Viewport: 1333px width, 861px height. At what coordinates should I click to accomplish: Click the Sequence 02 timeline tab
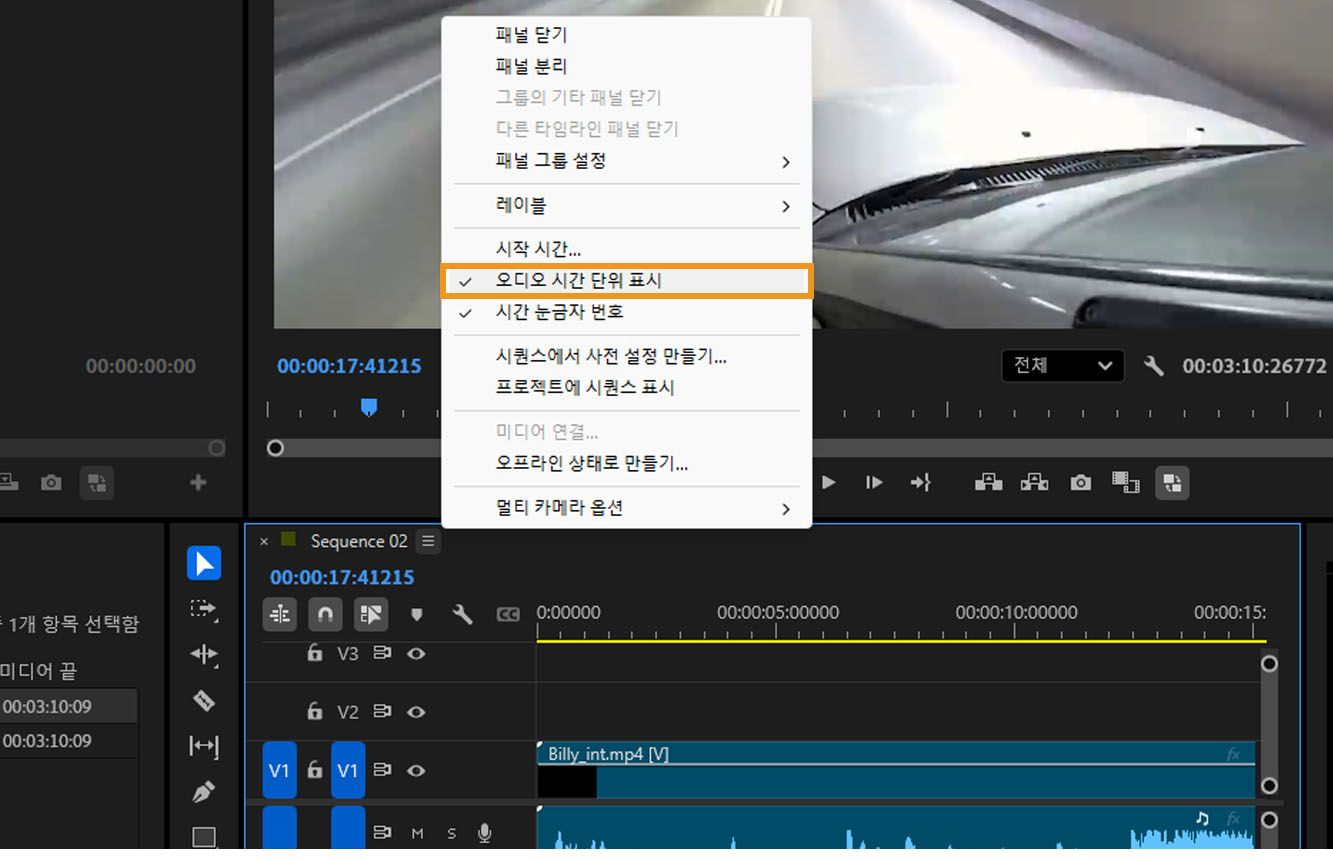(x=358, y=541)
